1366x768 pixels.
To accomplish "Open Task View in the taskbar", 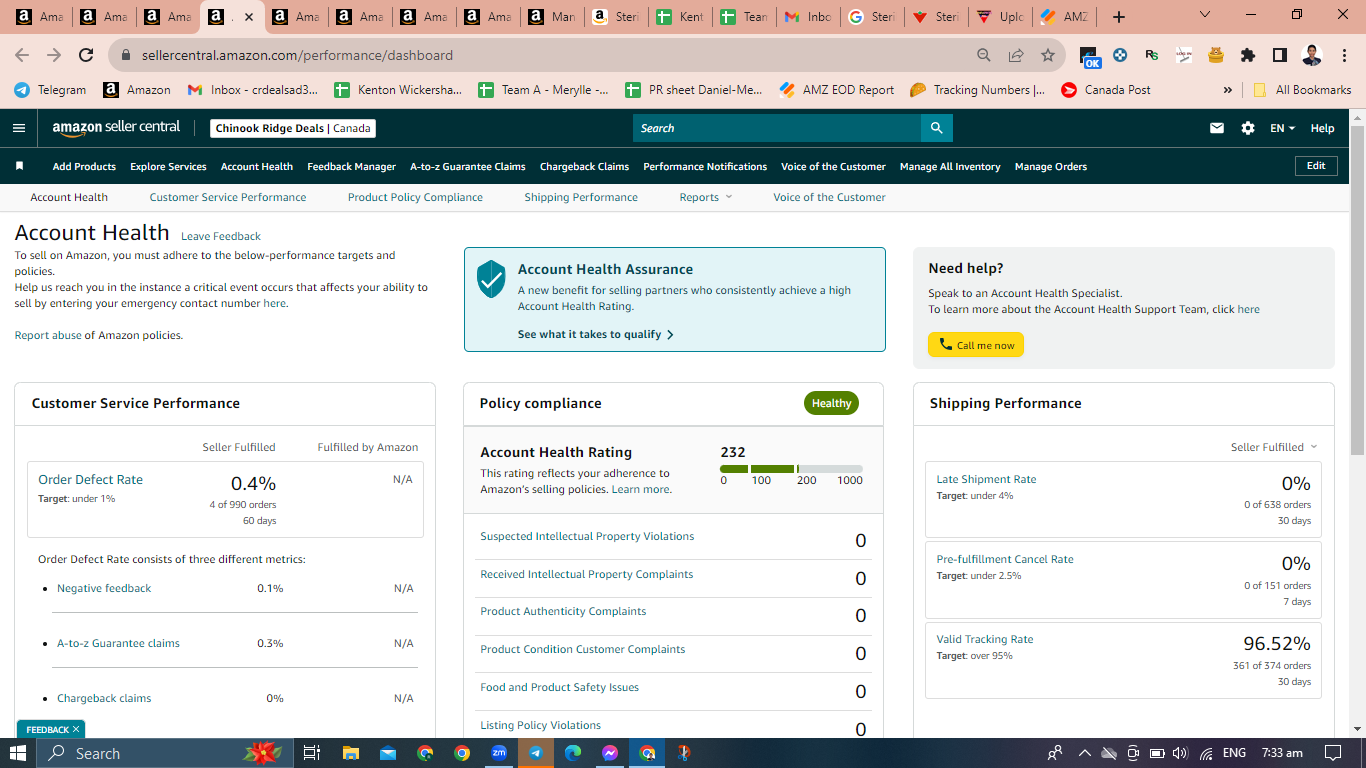I will (311, 753).
